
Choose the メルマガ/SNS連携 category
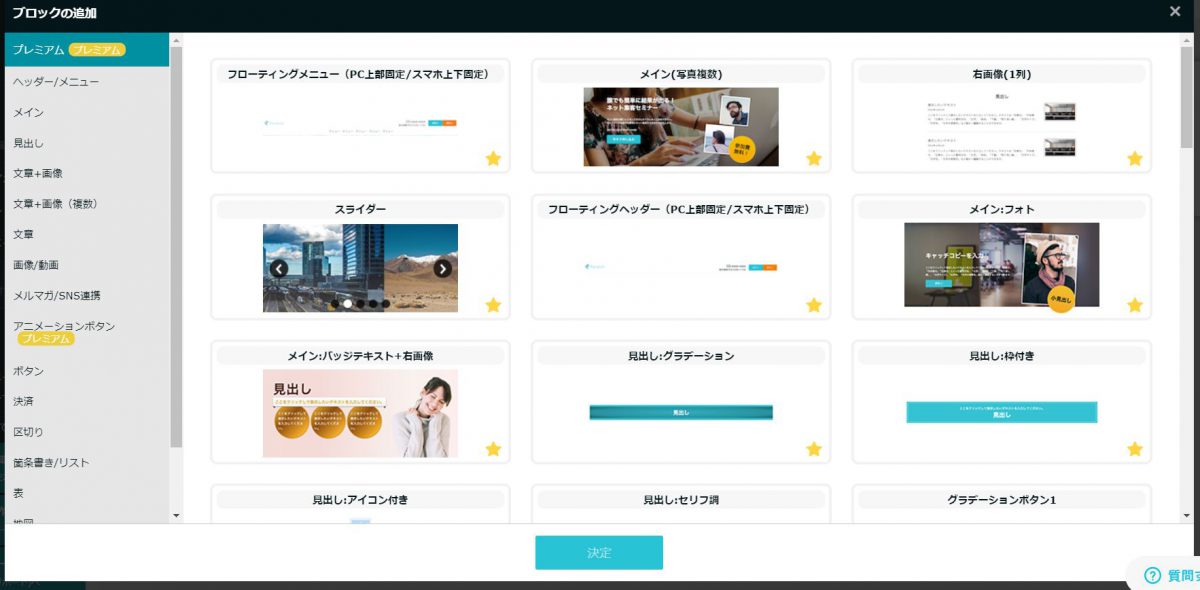[x=56, y=296]
